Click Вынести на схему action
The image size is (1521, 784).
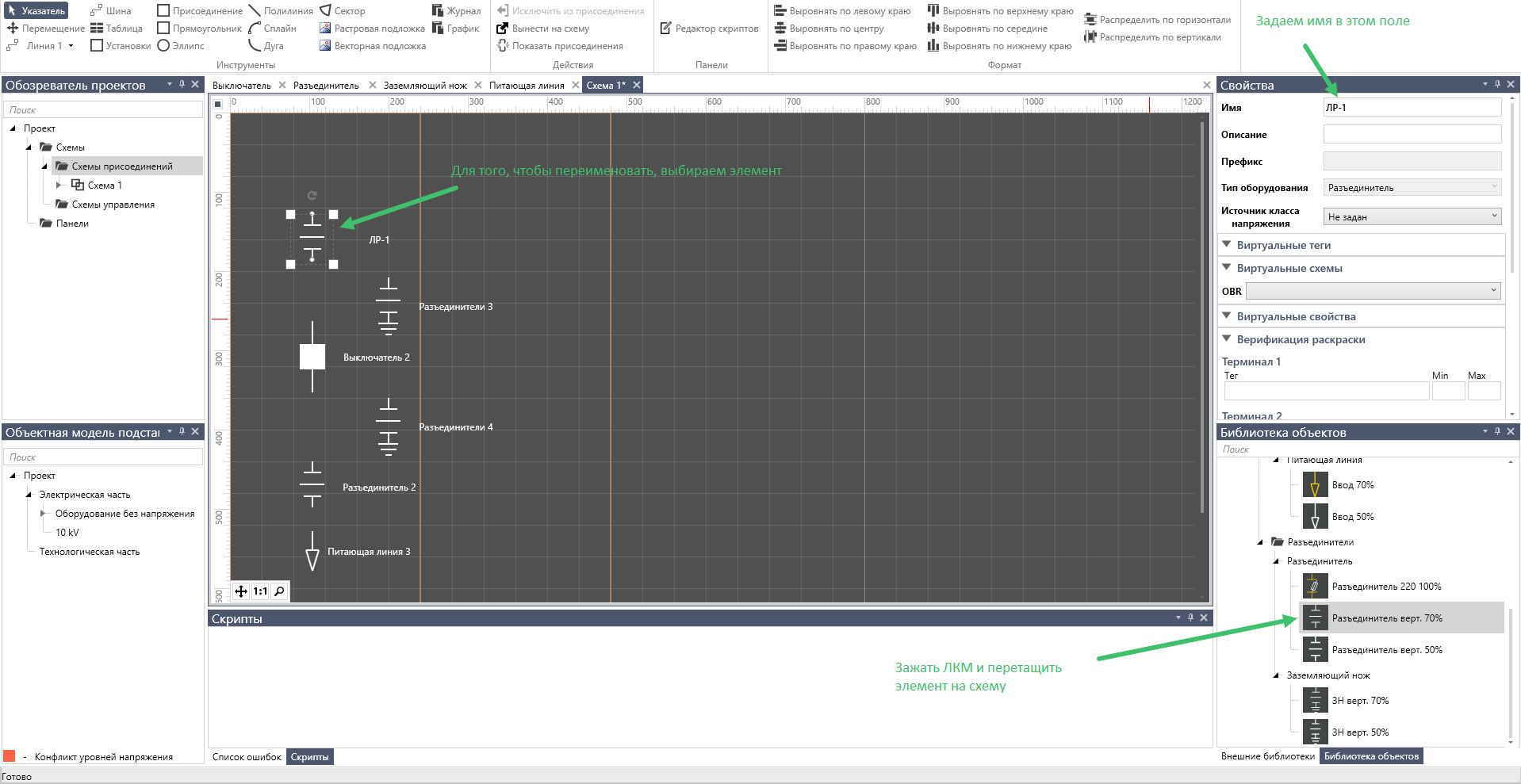tap(542, 29)
